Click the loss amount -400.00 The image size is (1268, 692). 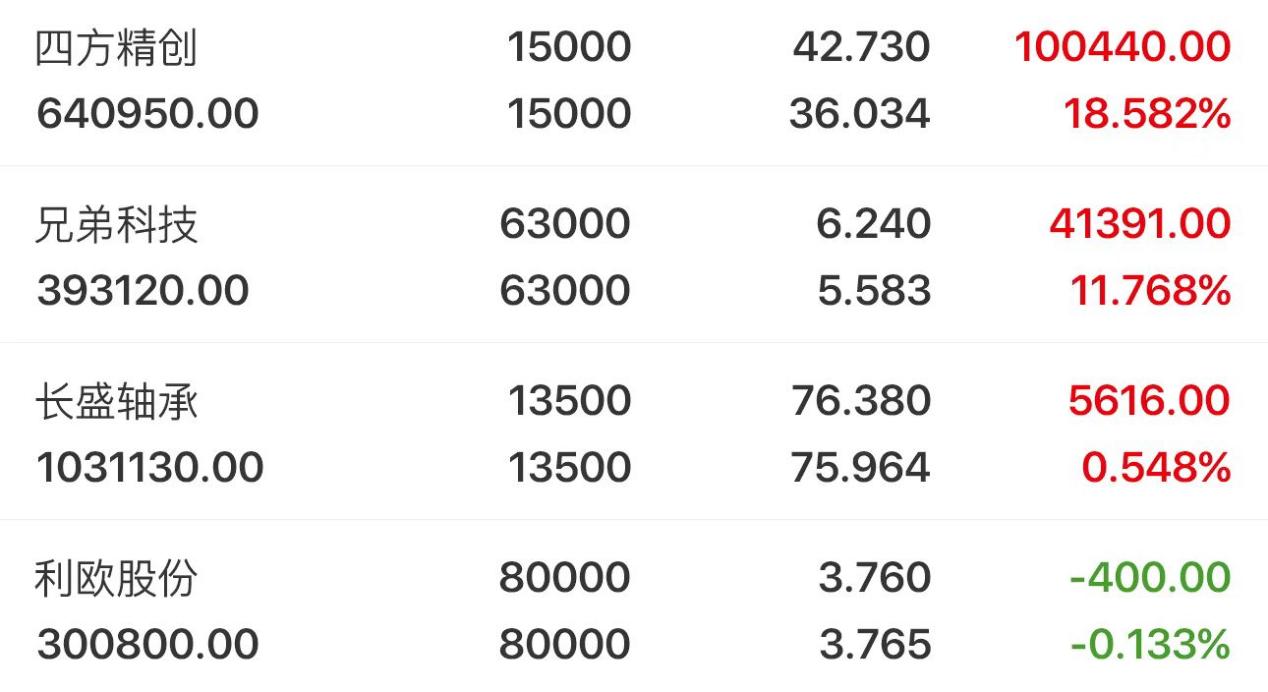coord(1150,578)
